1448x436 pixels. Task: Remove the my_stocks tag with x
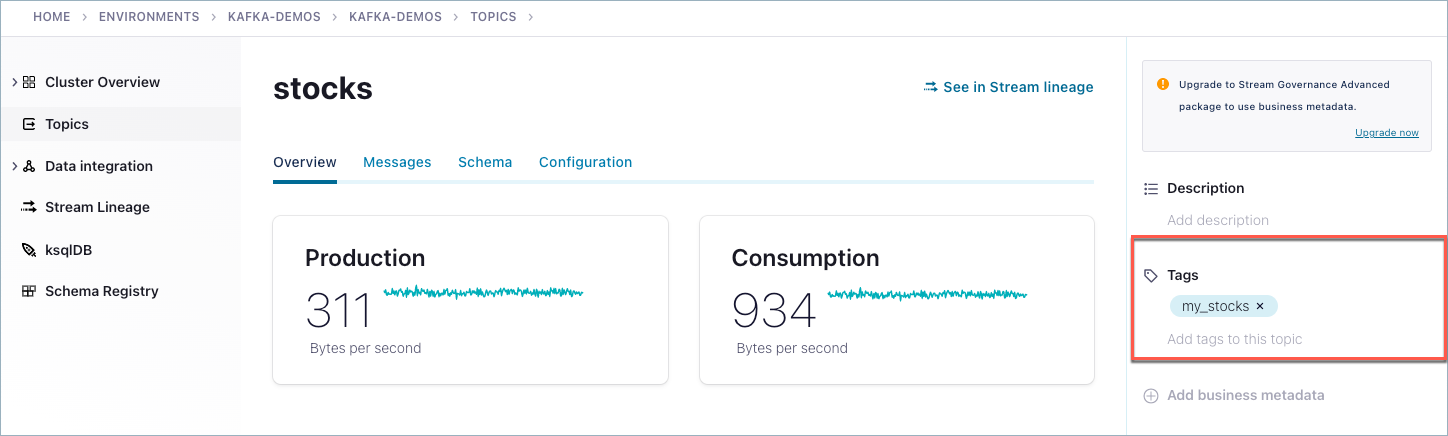[x=1260, y=306]
